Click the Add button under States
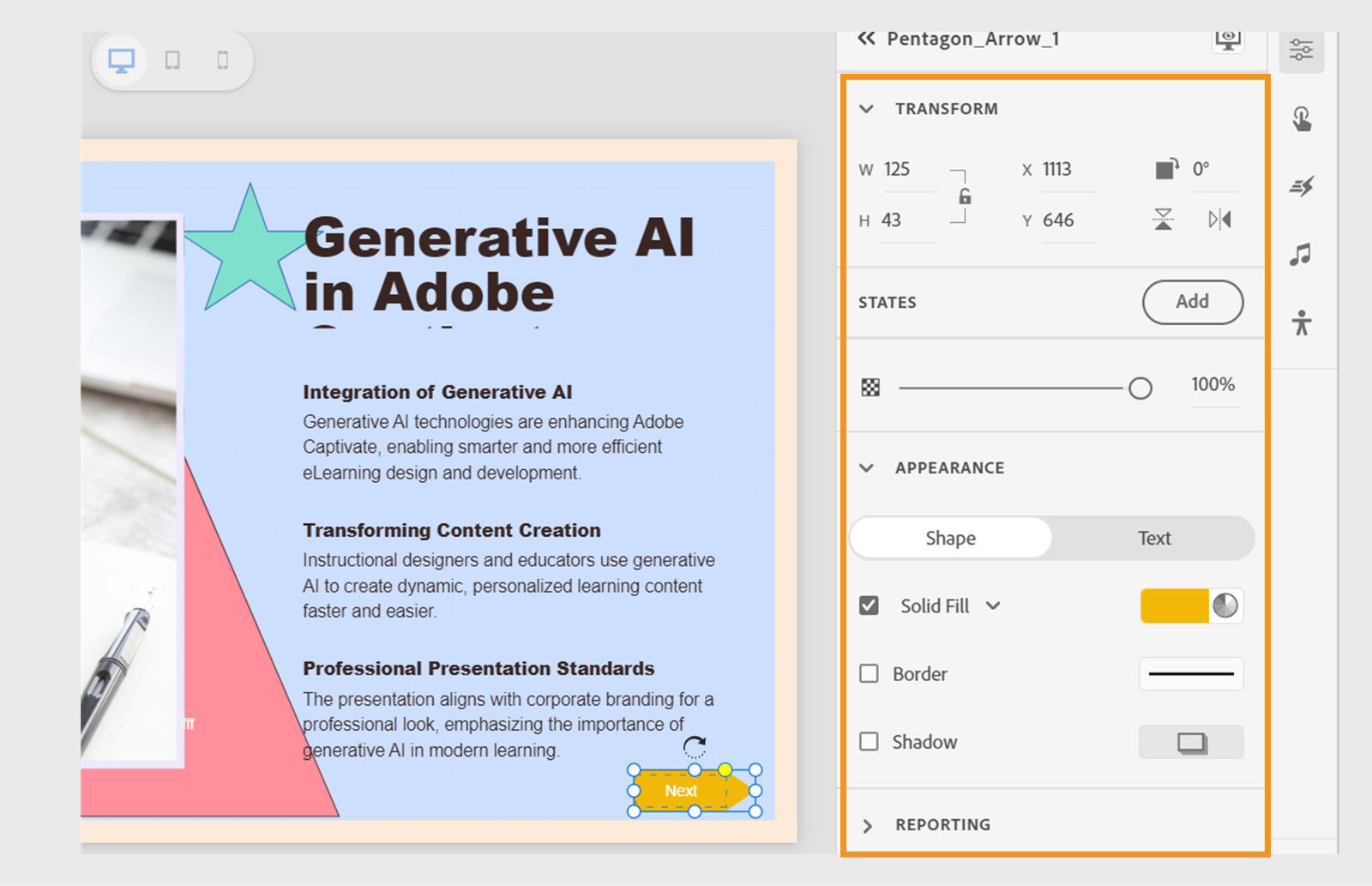Screen dimensions: 1372x886 coord(1192,302)
